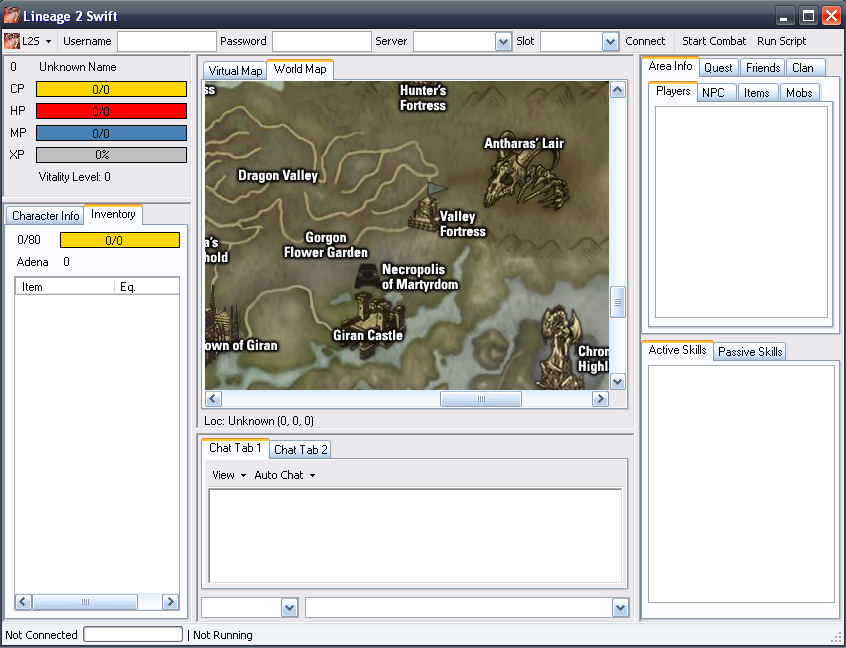
Task: Click the status bar progress field
Action: [133, 635]
